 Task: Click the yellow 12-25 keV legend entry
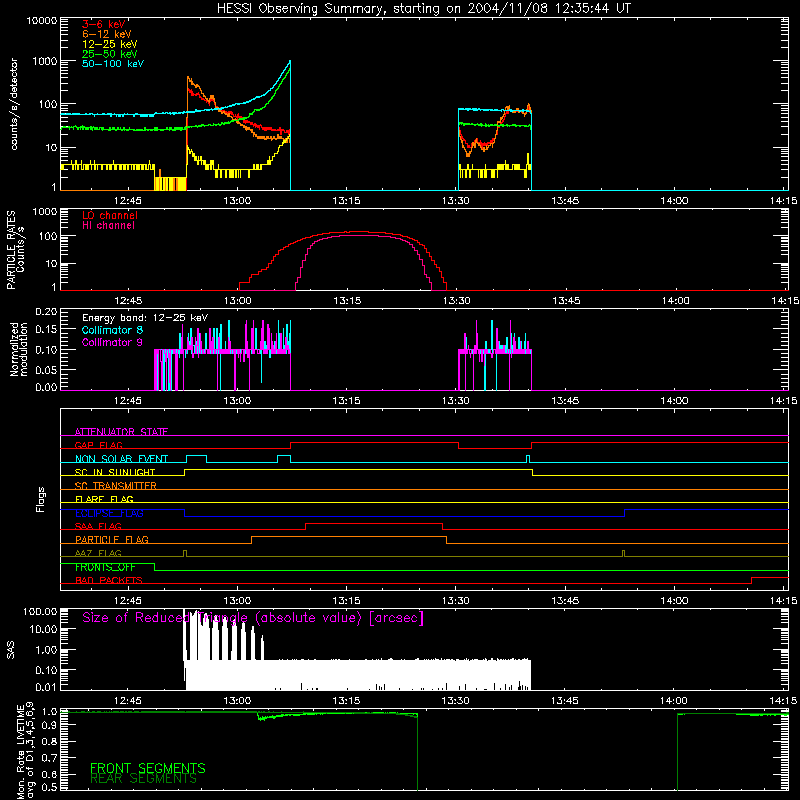tap(110, 44)
